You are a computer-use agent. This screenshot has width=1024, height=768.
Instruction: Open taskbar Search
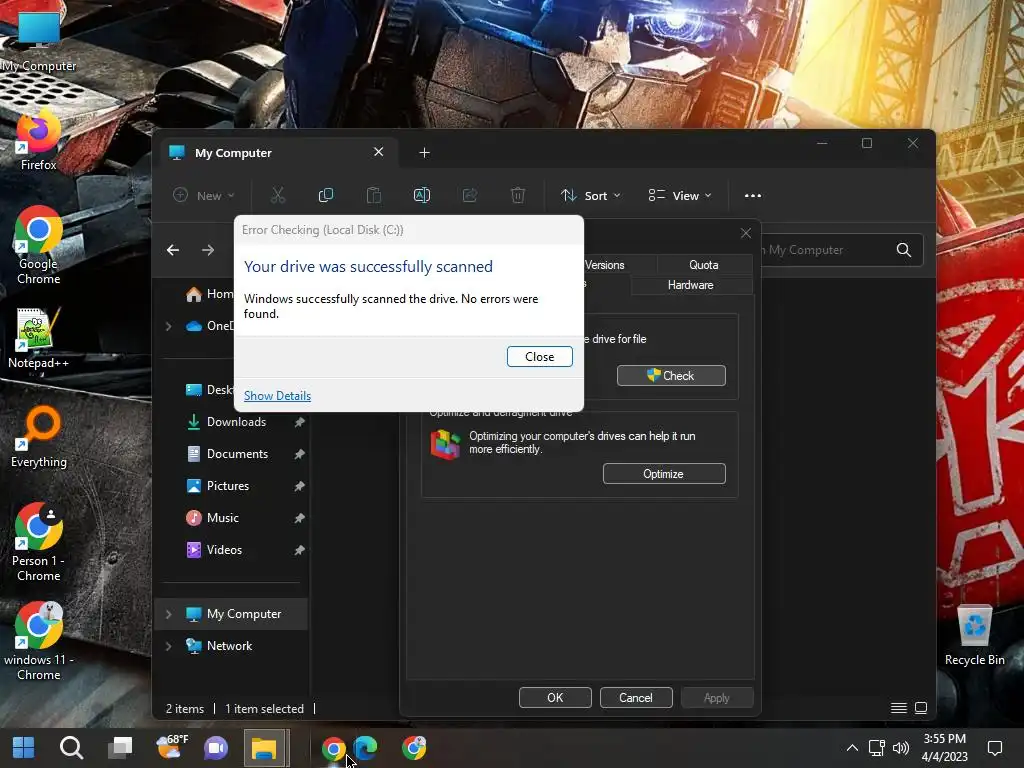point(71,748)
